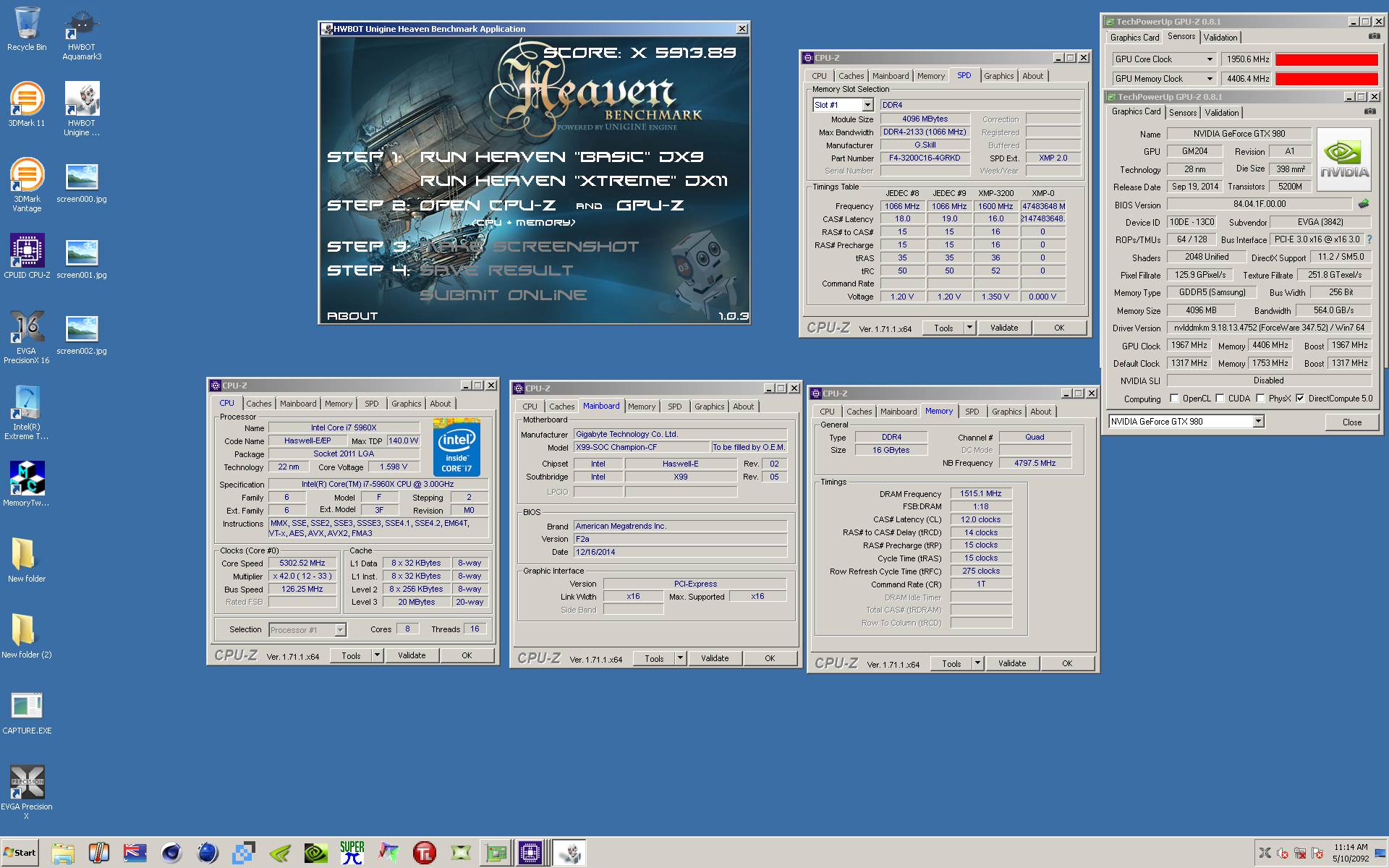This screenshot has width=1389, height=868.
Task: Click the Super Pi taskbar icon
Action: click(x=352, y=853)
